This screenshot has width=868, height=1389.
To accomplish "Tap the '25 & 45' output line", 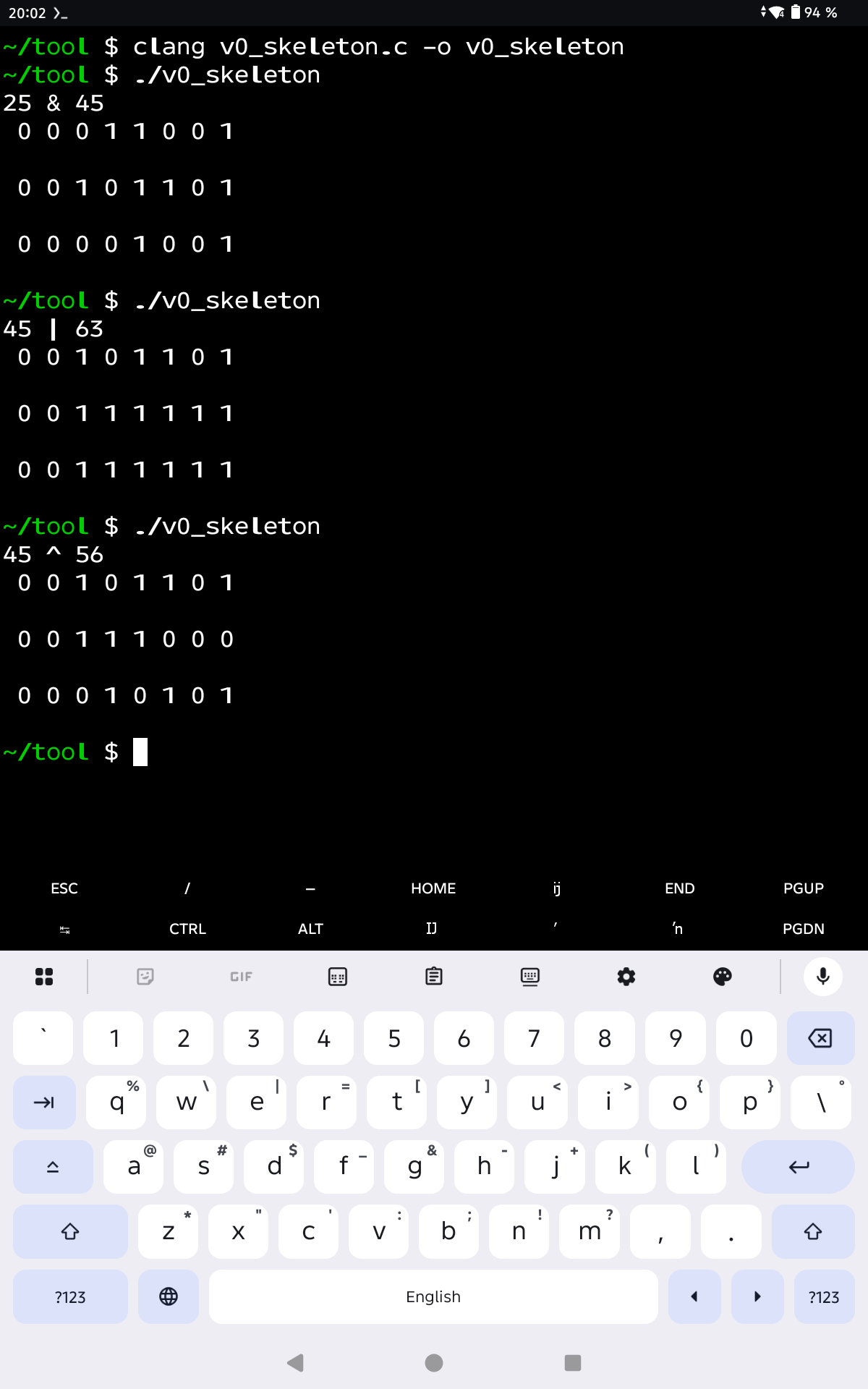I will click(x=54, y=103).
